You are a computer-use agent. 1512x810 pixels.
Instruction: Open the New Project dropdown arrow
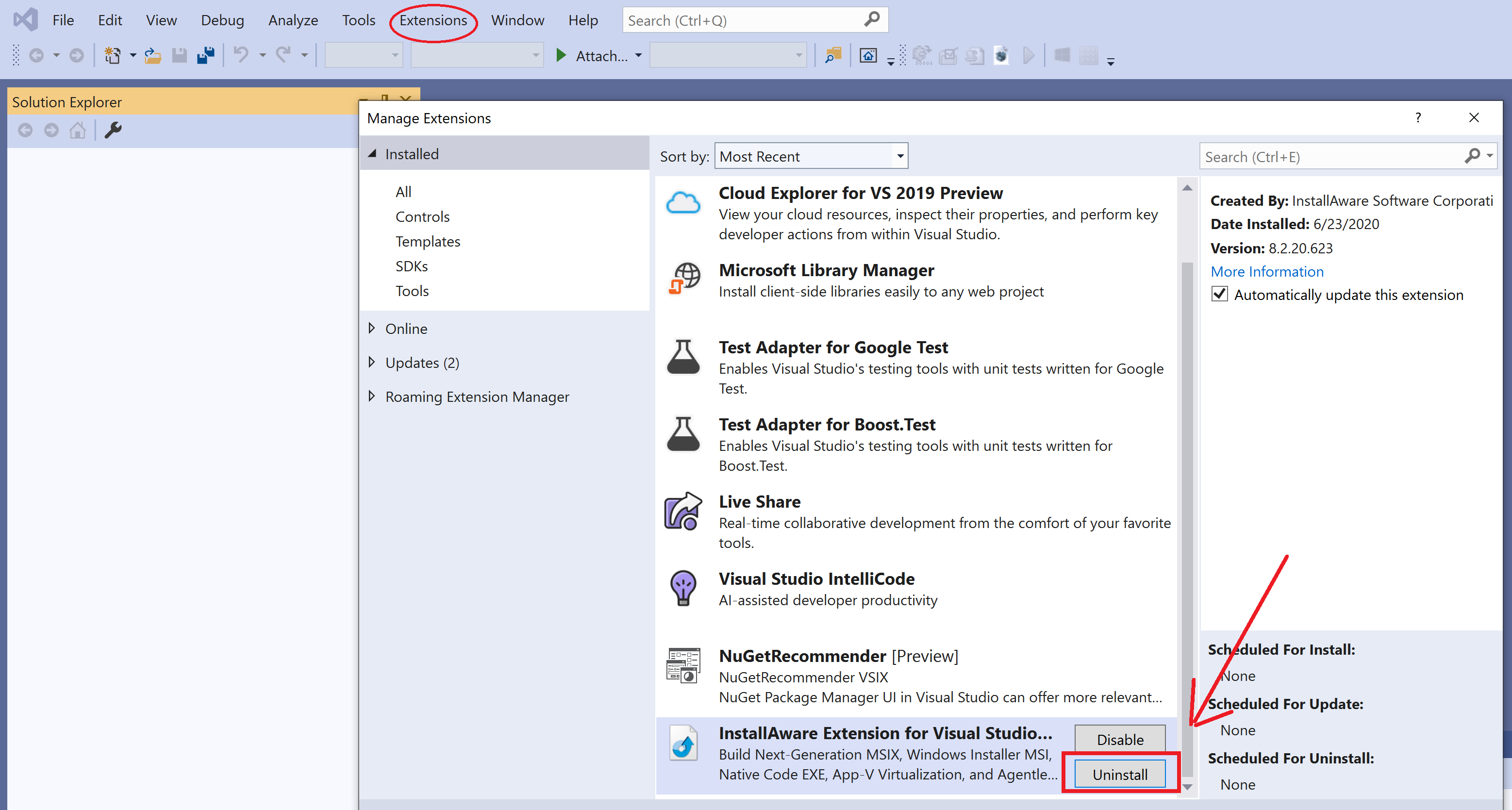pyautogui.click(x=133, y=56)
